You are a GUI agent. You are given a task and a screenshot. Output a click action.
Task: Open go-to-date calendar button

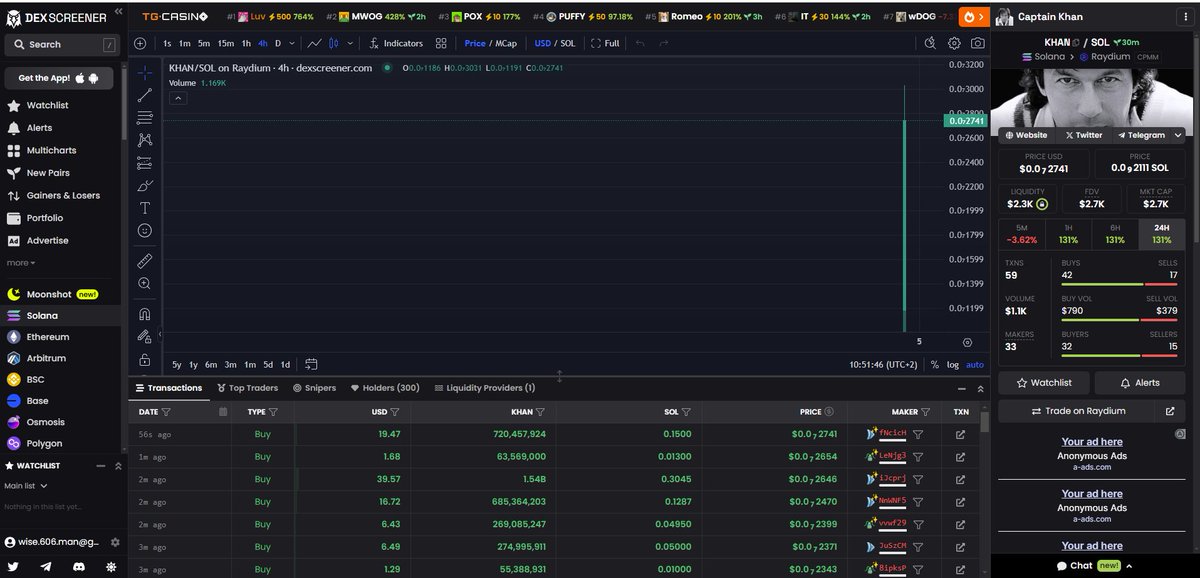point(312,365)
